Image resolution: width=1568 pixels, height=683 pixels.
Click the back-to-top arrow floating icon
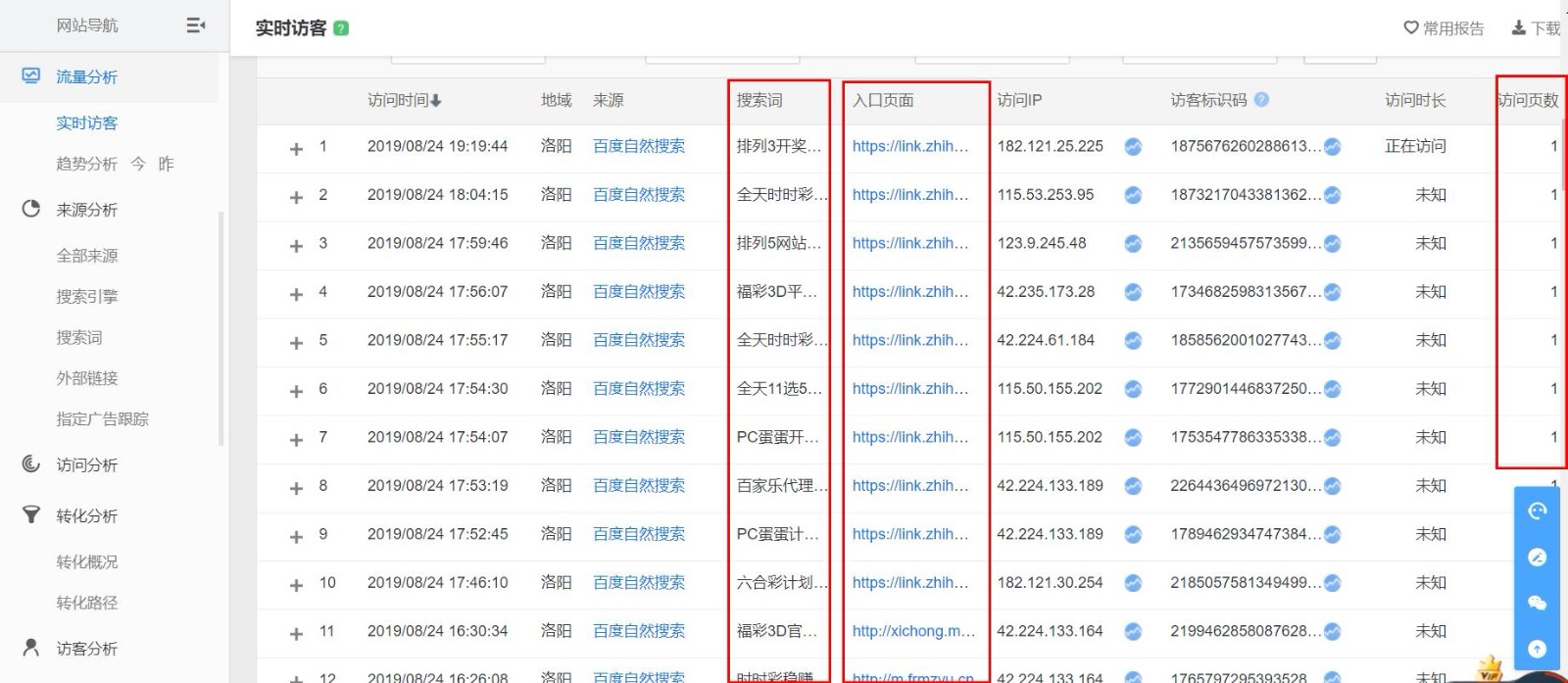tap(1537, 649)
